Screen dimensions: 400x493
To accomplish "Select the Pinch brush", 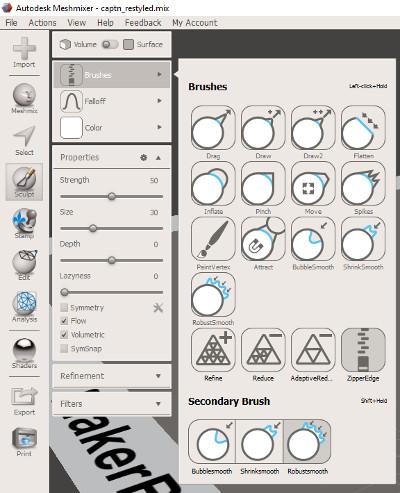I will coord(263,183).
